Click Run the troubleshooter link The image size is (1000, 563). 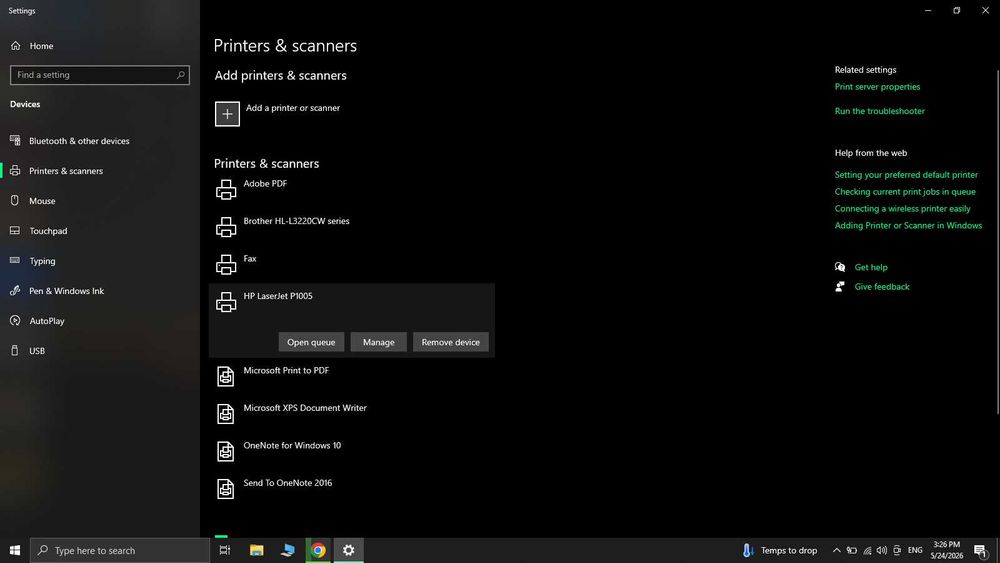click(x=879, y=111)
